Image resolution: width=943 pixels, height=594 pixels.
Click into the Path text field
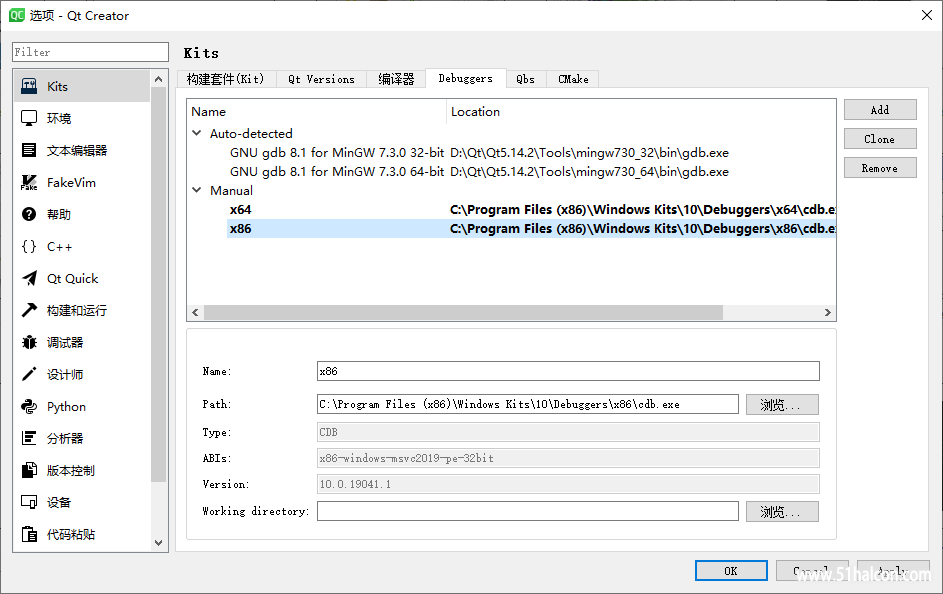pyautogui.click(x=527, y=404)
